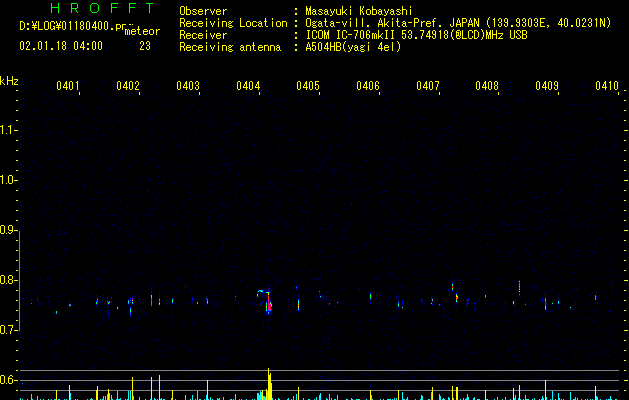Click the meteor label
Viewport: 629px width, 400px height.
tap(142, 31)
